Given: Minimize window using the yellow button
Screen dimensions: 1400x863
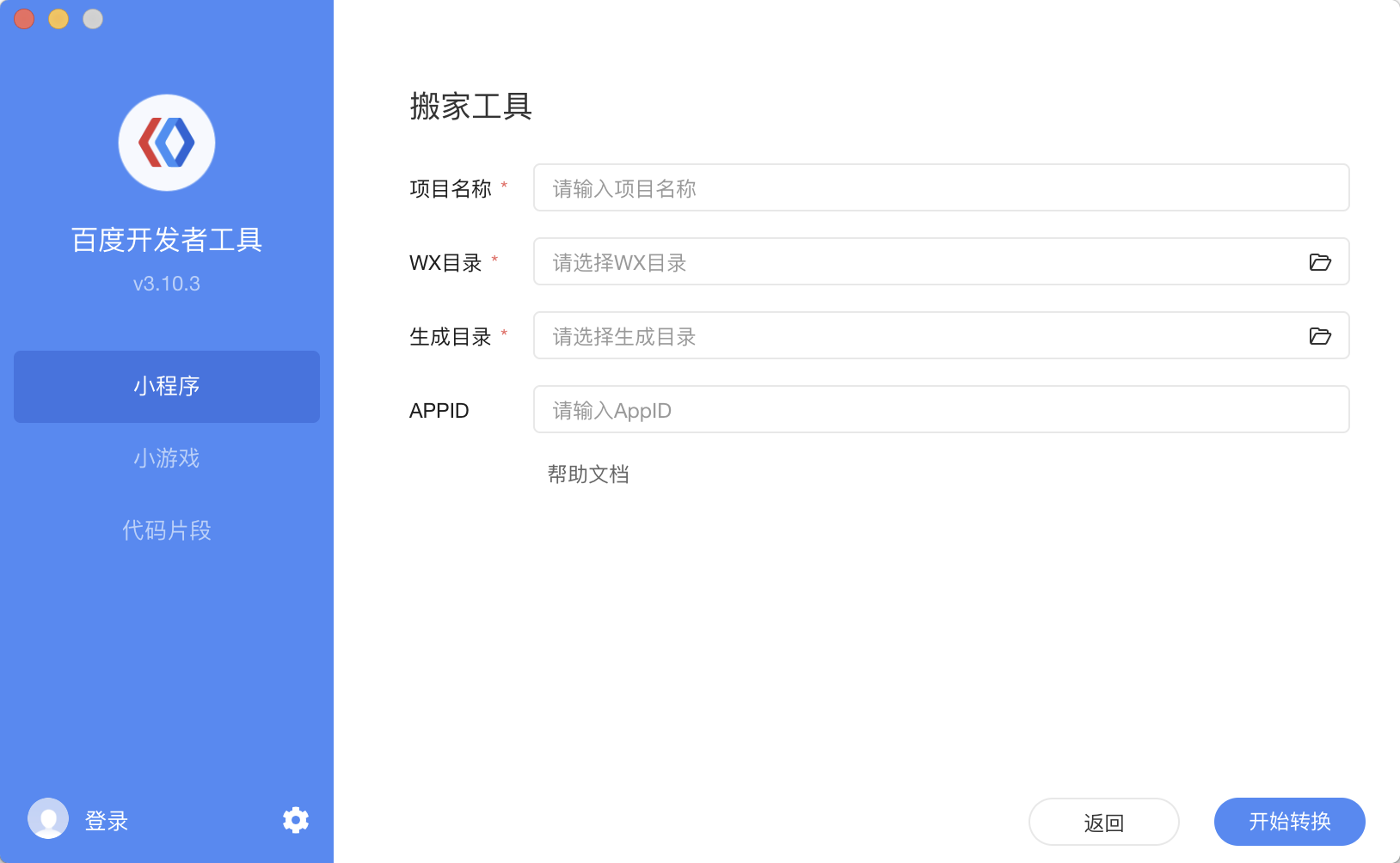Looking at the screenshot, I should tap(58, 19).
